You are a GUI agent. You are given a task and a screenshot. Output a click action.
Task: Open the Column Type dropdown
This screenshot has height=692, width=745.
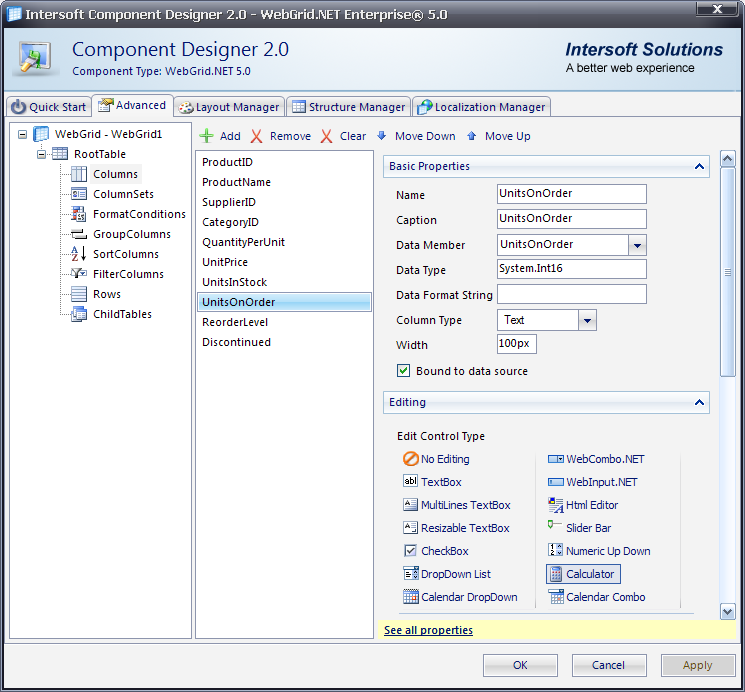click(x=587, y=320)
